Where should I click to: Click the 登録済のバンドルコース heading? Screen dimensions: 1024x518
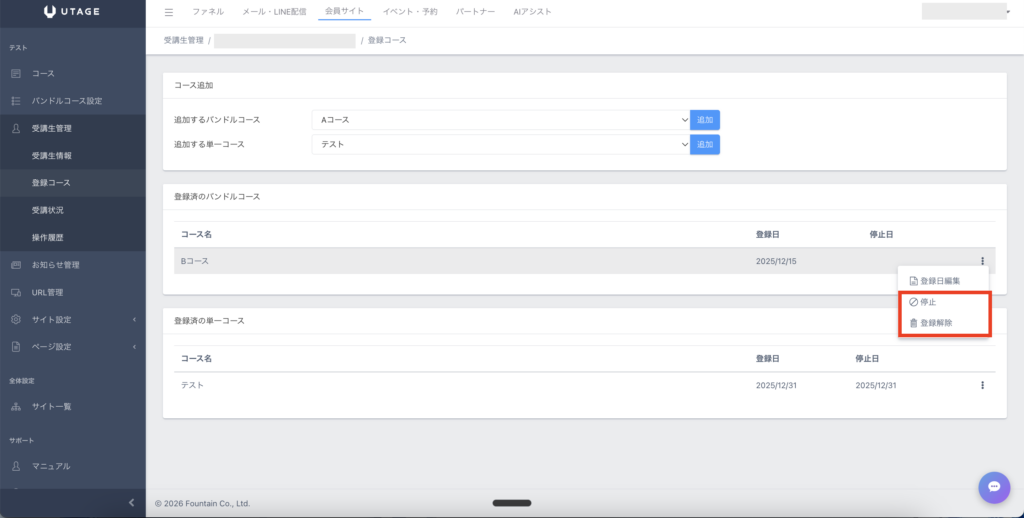(x=217, y=197)
